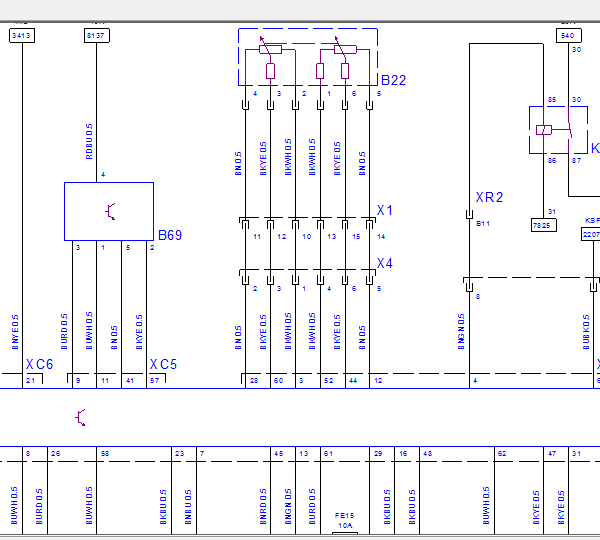Image resolution: width=600 pixels, height=540 pixels.
Task: Select the reference box 540
Action: click(x=569, y=36)
